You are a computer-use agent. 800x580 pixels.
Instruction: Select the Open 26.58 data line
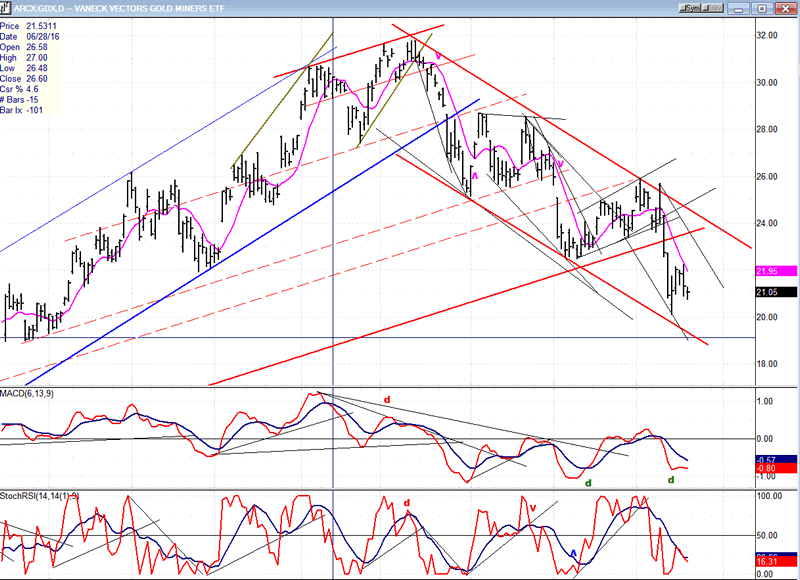tap(24, 47)
